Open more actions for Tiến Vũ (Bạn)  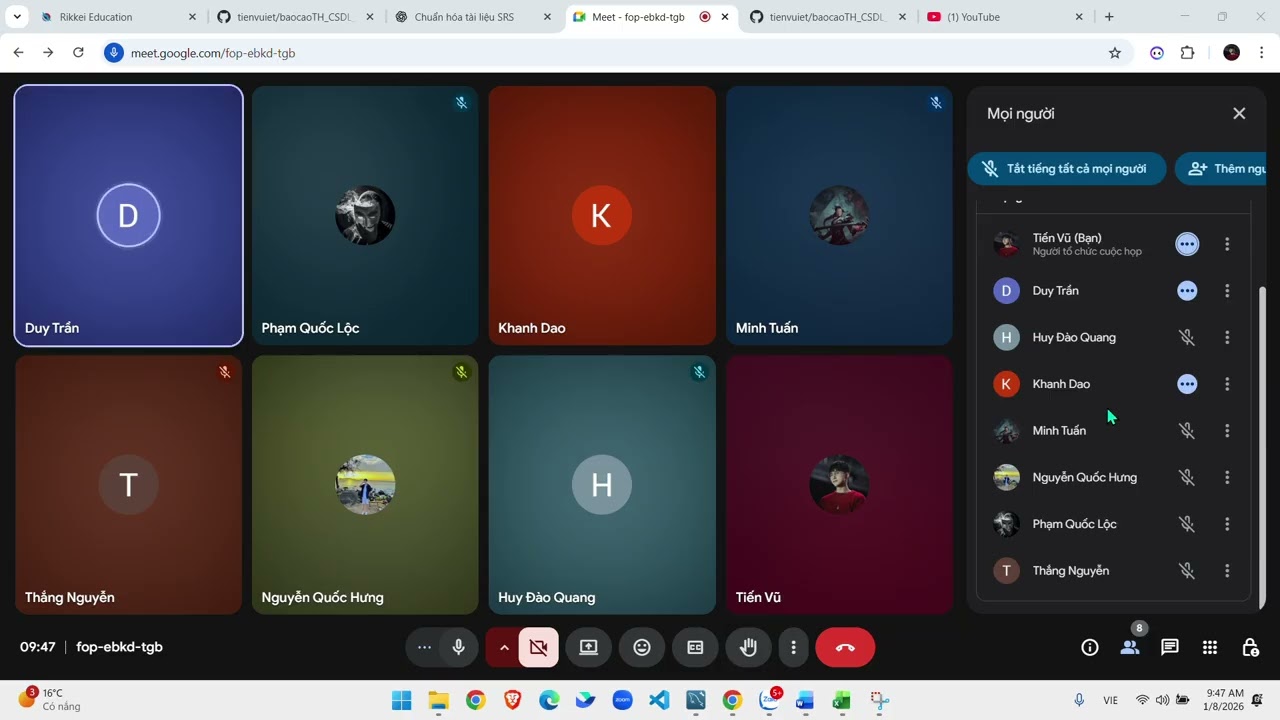tap(1227, 244)
